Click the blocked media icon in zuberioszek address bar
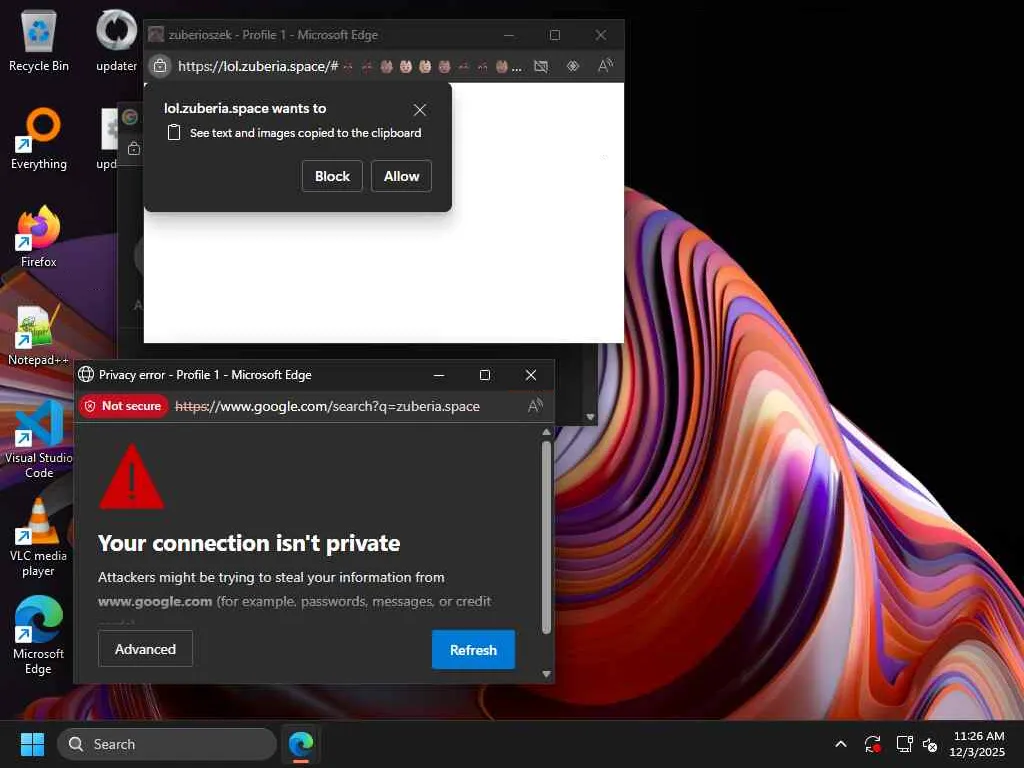 click(x=541, y=66)
